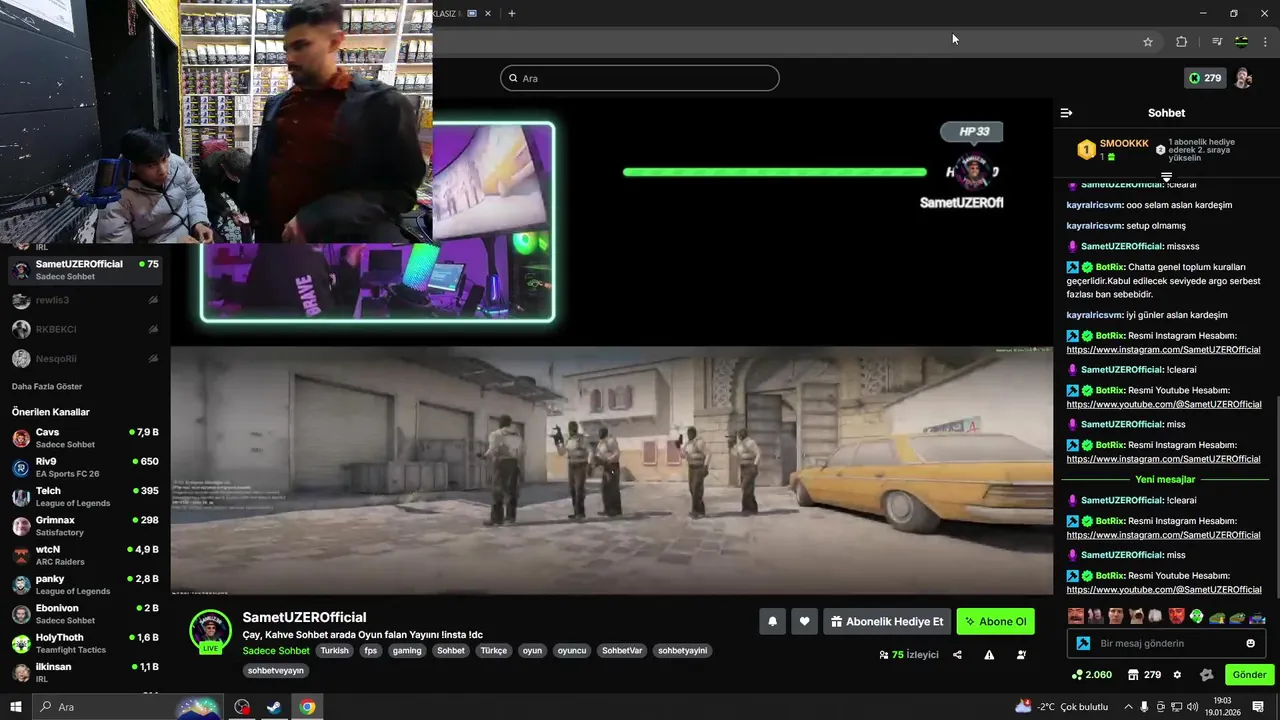Click the chat identity badge icon
Image resolution: width=1280 pixels, height=720 pixels.
tap(1082, 643)
